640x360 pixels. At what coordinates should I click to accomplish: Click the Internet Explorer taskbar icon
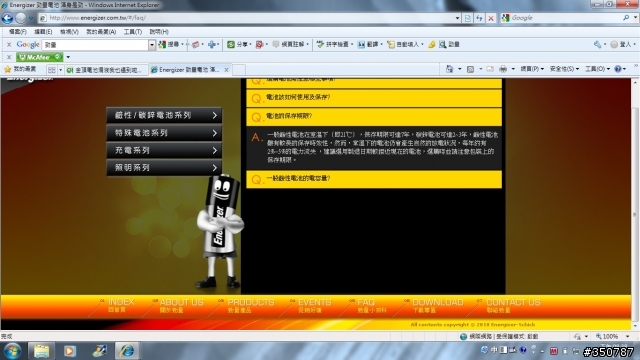click(x=127, y=351)
